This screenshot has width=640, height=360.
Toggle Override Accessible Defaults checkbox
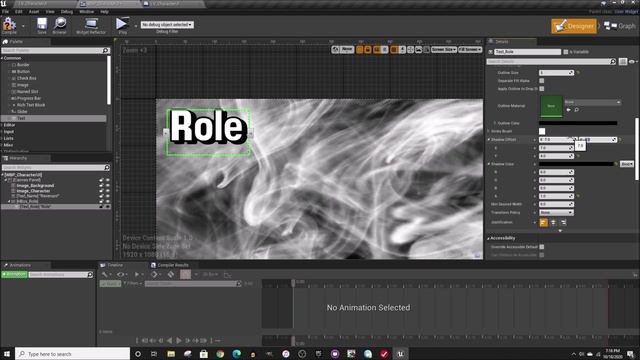click(542, 247)
